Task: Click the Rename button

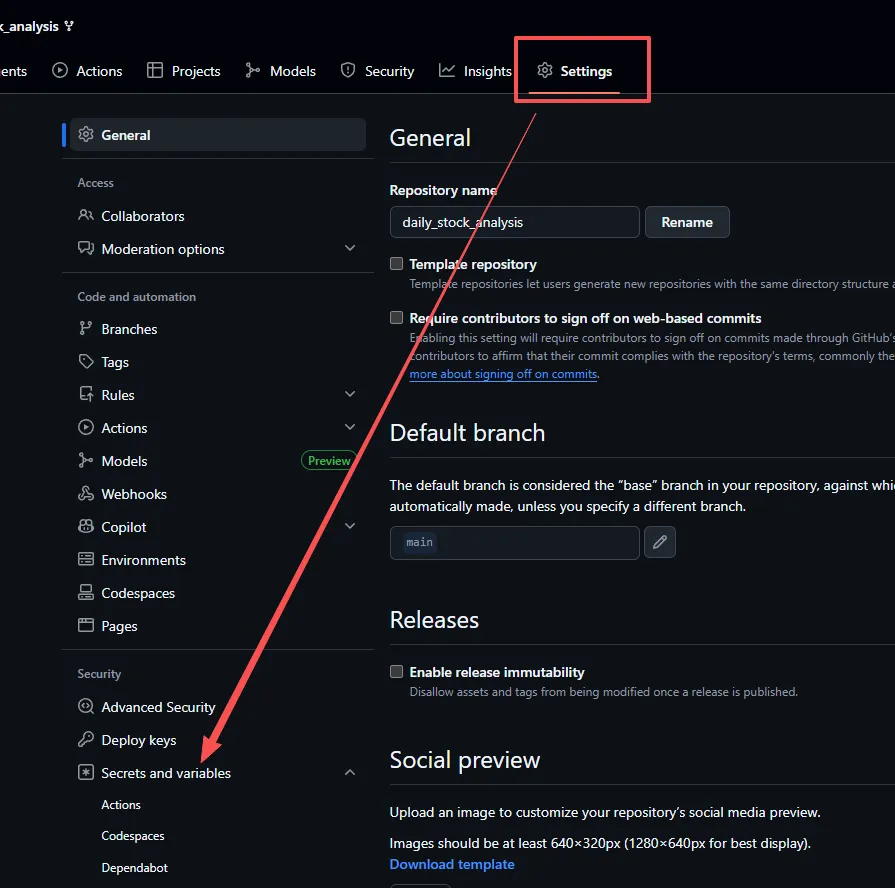Action: point(687,222)
